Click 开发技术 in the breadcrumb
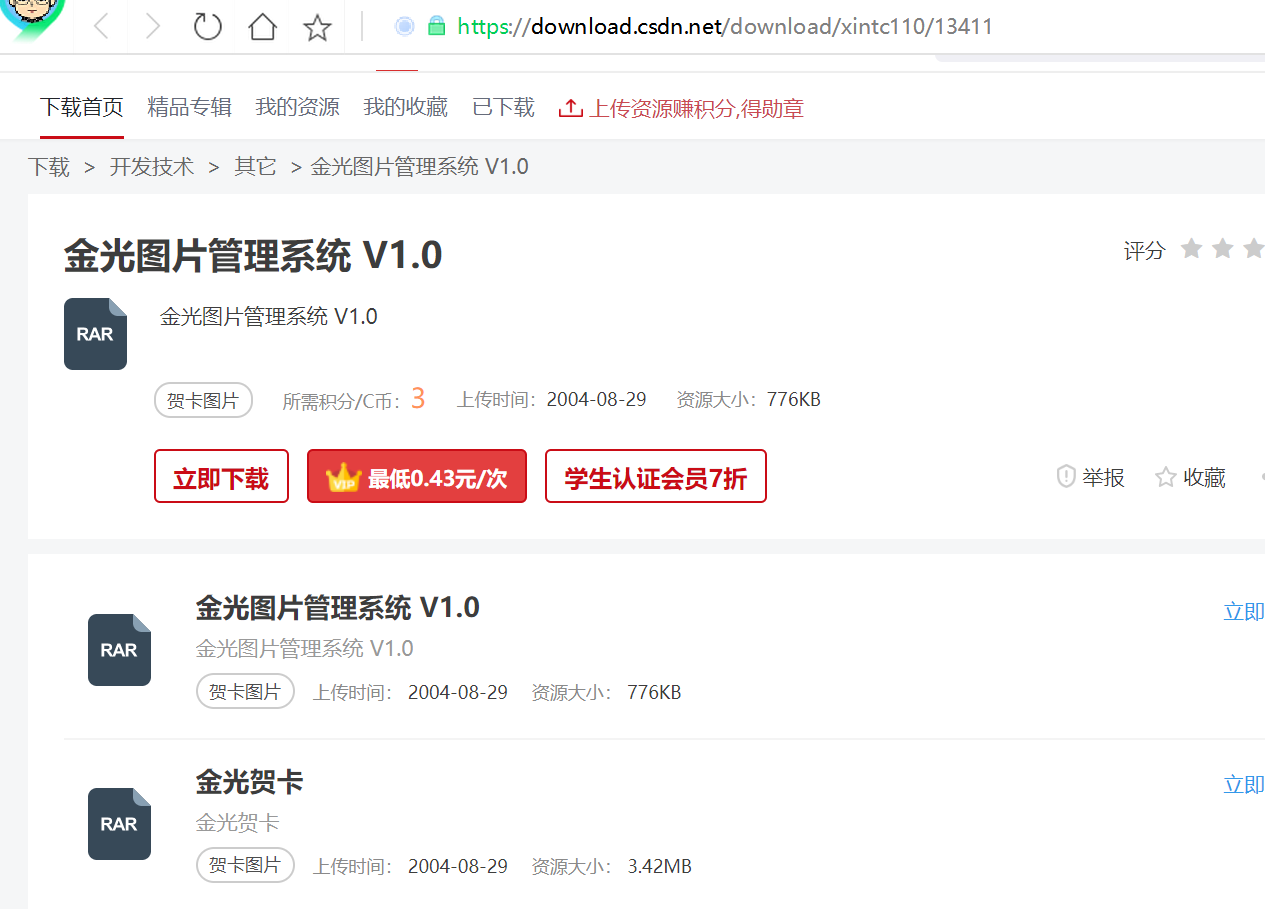1265x909 pixels. tap(152, 167)
